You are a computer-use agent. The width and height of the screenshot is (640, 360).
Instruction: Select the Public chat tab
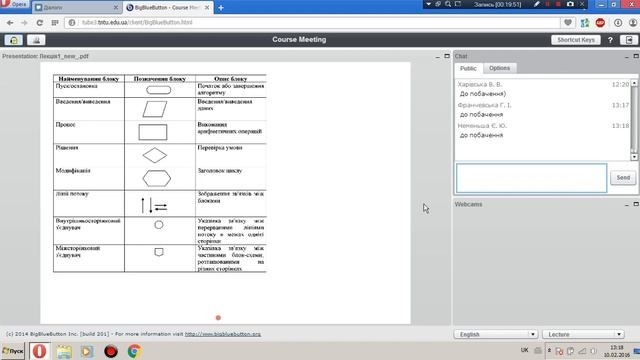(468, 68)
